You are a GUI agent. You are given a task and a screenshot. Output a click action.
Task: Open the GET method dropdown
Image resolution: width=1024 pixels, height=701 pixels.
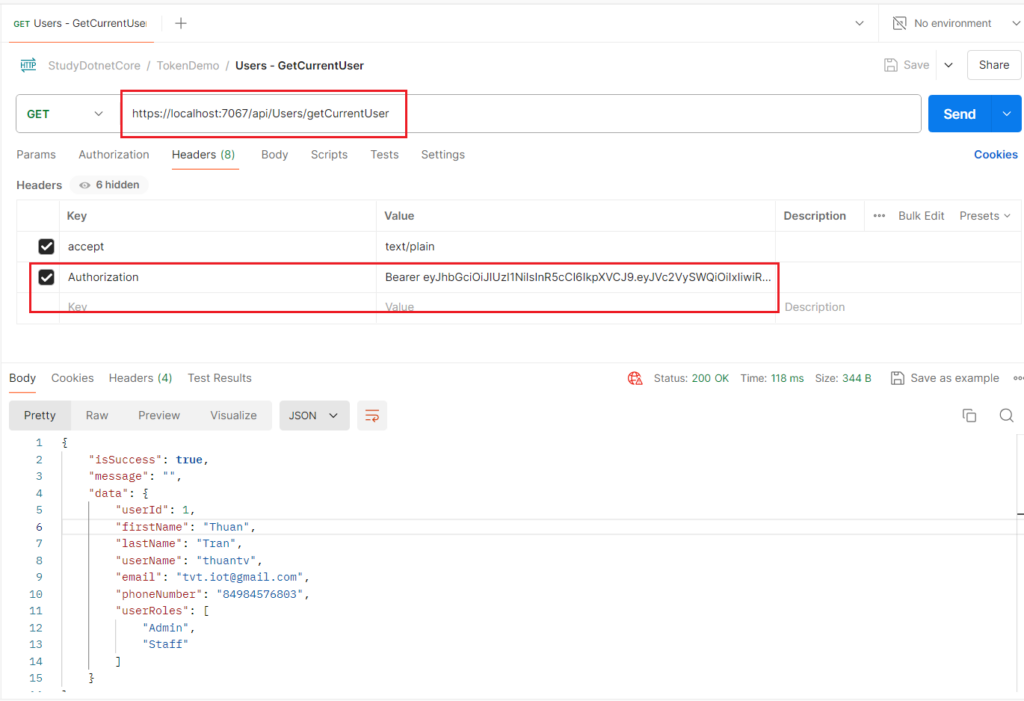(65, 114)
